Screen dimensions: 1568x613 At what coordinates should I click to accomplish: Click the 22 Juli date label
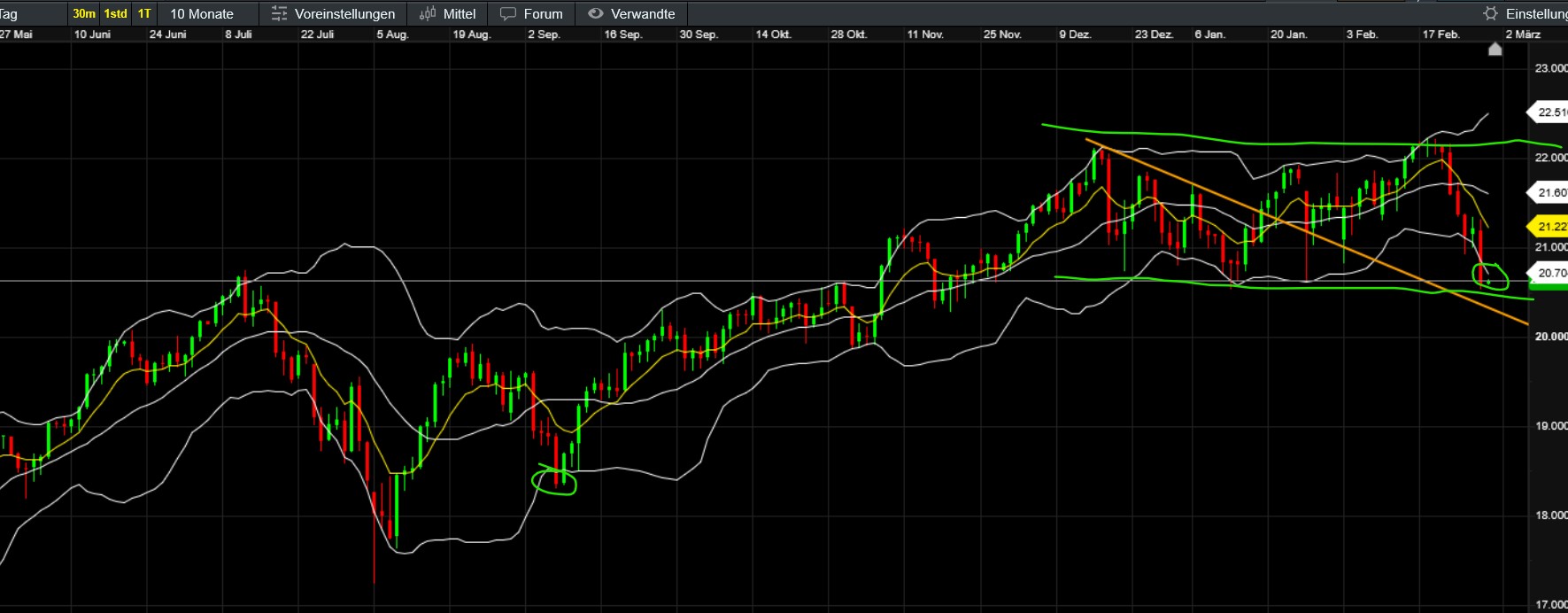tap(317, 35)
